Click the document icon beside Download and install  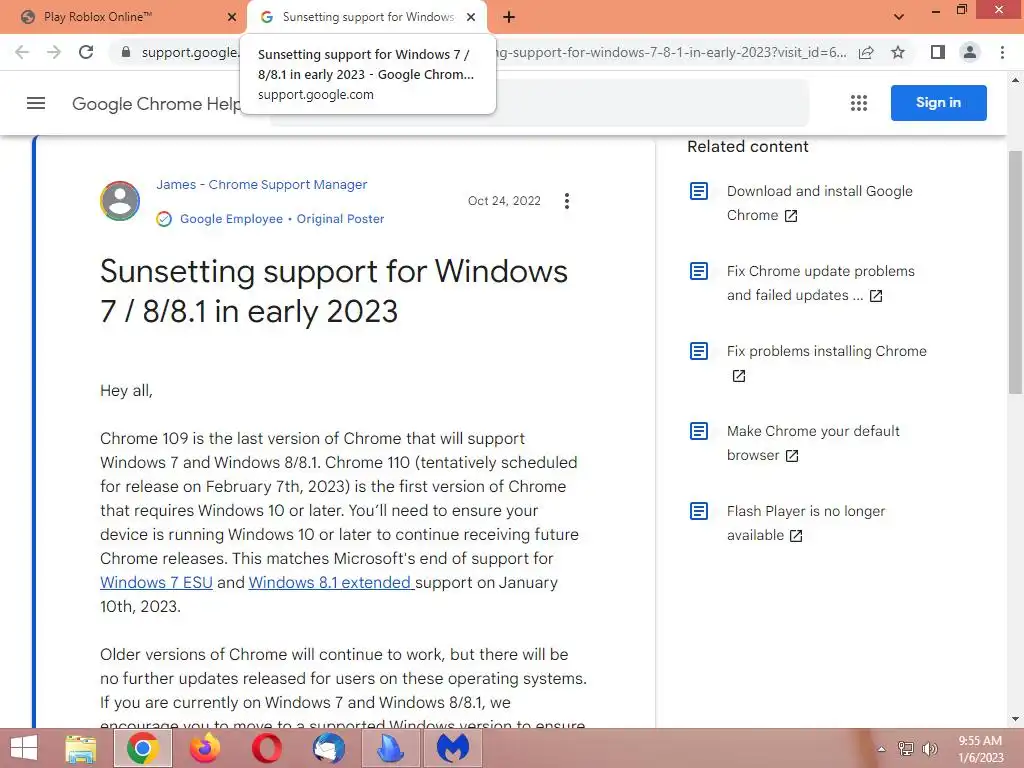coord(699,191)
